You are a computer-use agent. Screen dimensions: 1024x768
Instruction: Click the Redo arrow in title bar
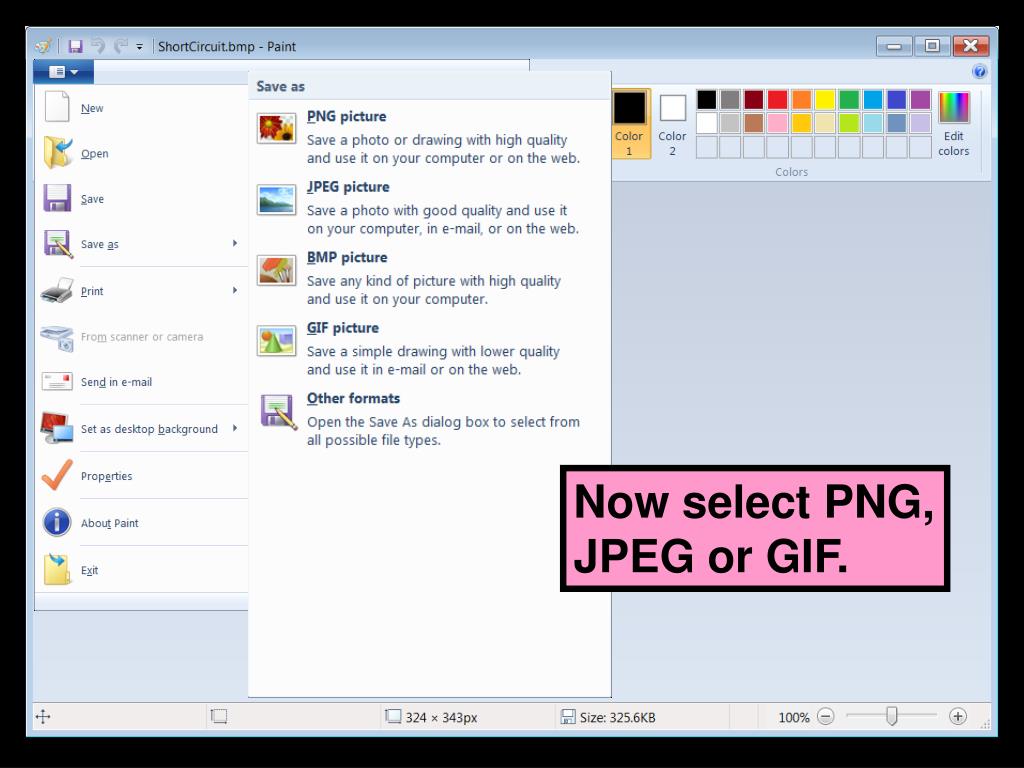pyautogui.click(x=120, y=46)
